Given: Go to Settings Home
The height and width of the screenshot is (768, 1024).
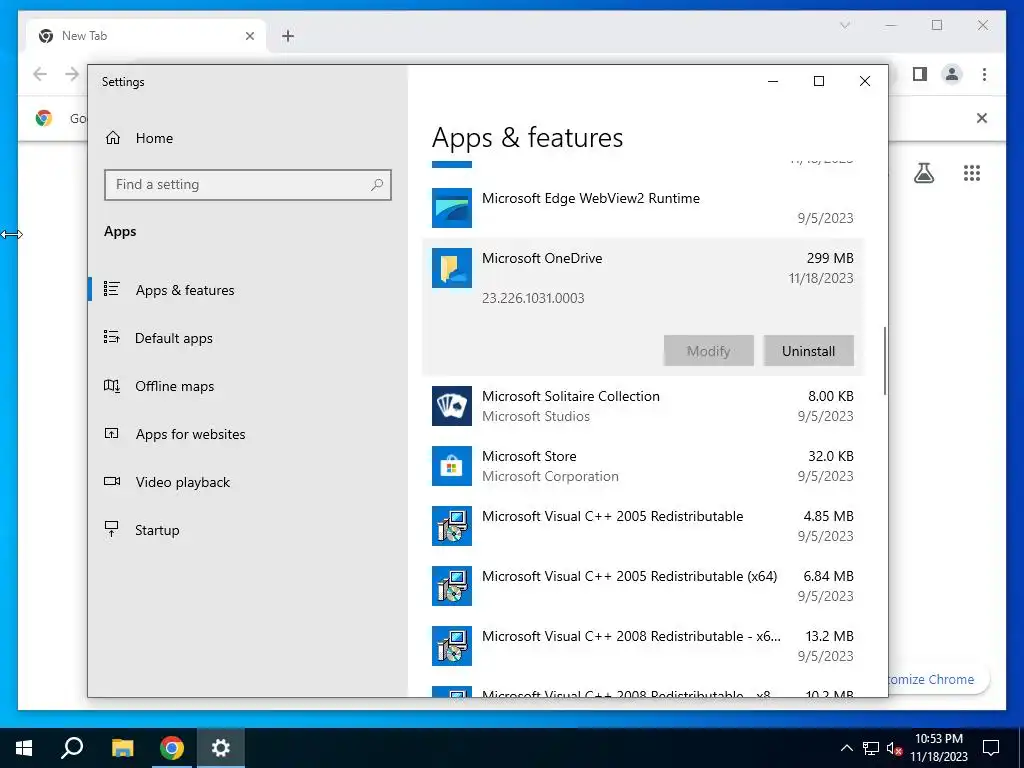Looking at the screenshot, I should click(x=248, y=138).
